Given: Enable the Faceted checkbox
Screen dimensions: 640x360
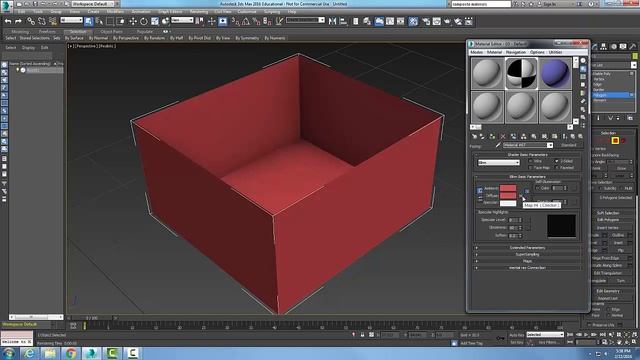Looking at the screenshot, I should point(557,168).
